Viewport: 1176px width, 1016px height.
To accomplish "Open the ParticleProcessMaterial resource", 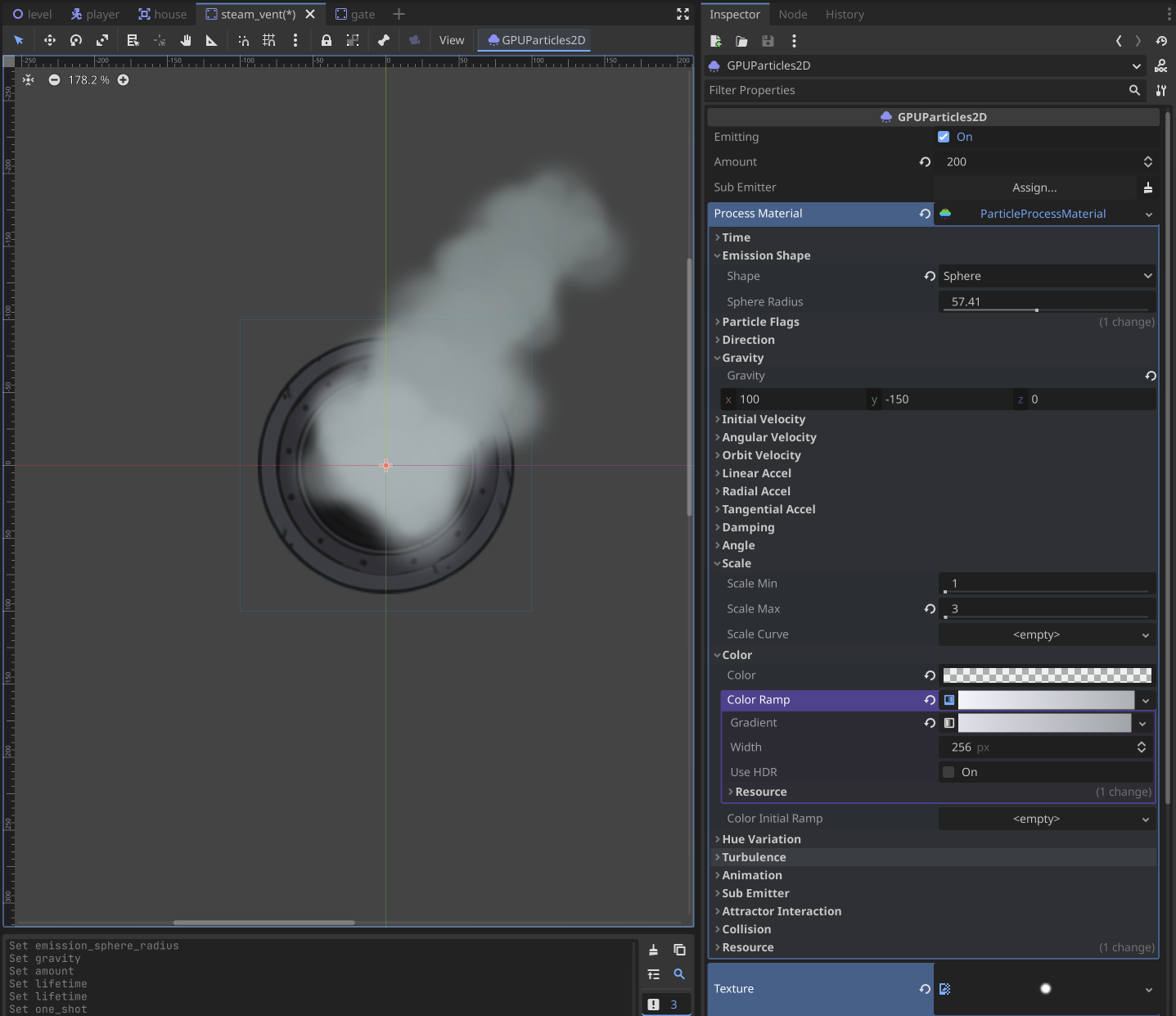I will [1043, 214].
